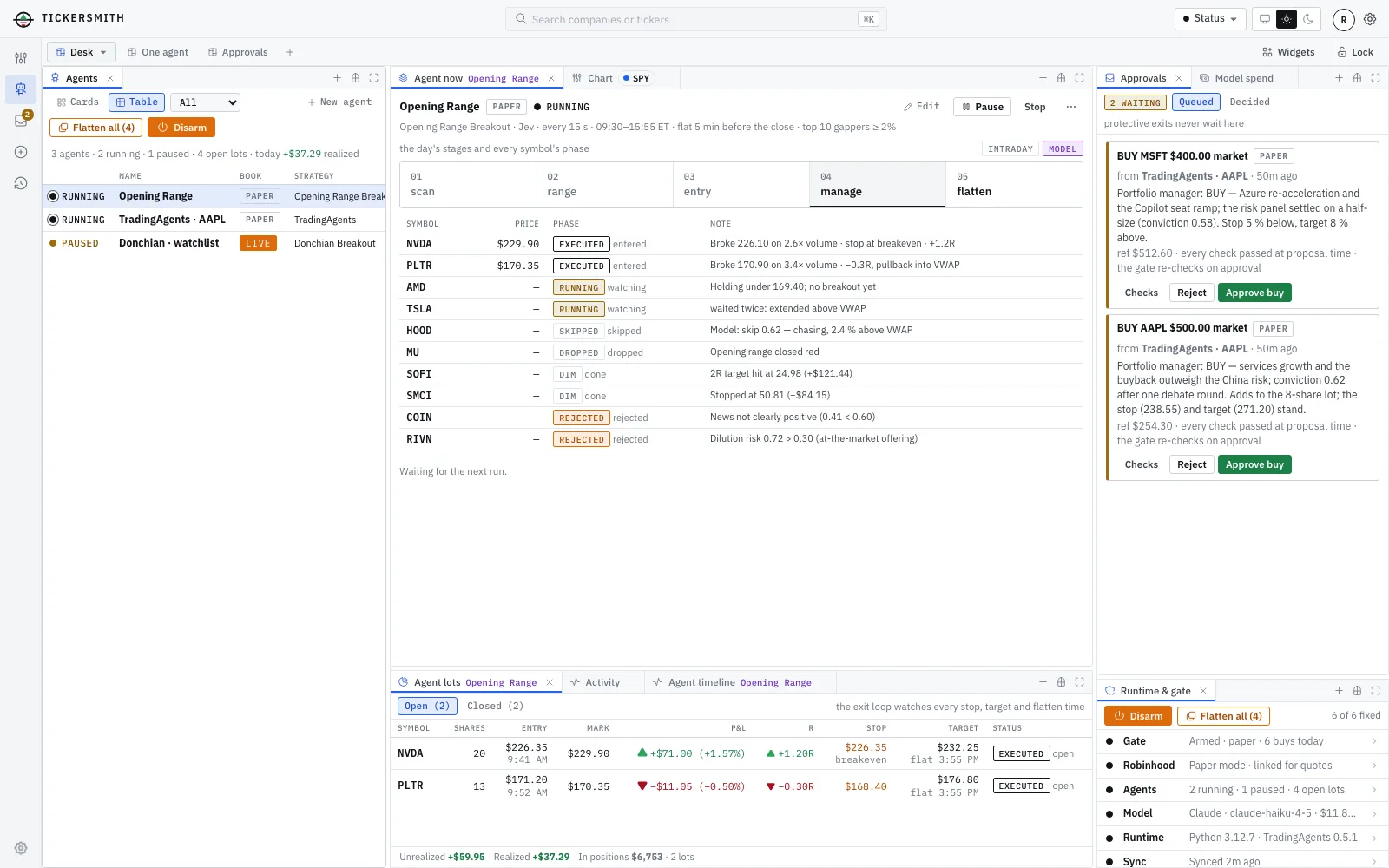Switch to dark theme moon toggle
The image size is (1389, 868).
tap(1308, 19)
